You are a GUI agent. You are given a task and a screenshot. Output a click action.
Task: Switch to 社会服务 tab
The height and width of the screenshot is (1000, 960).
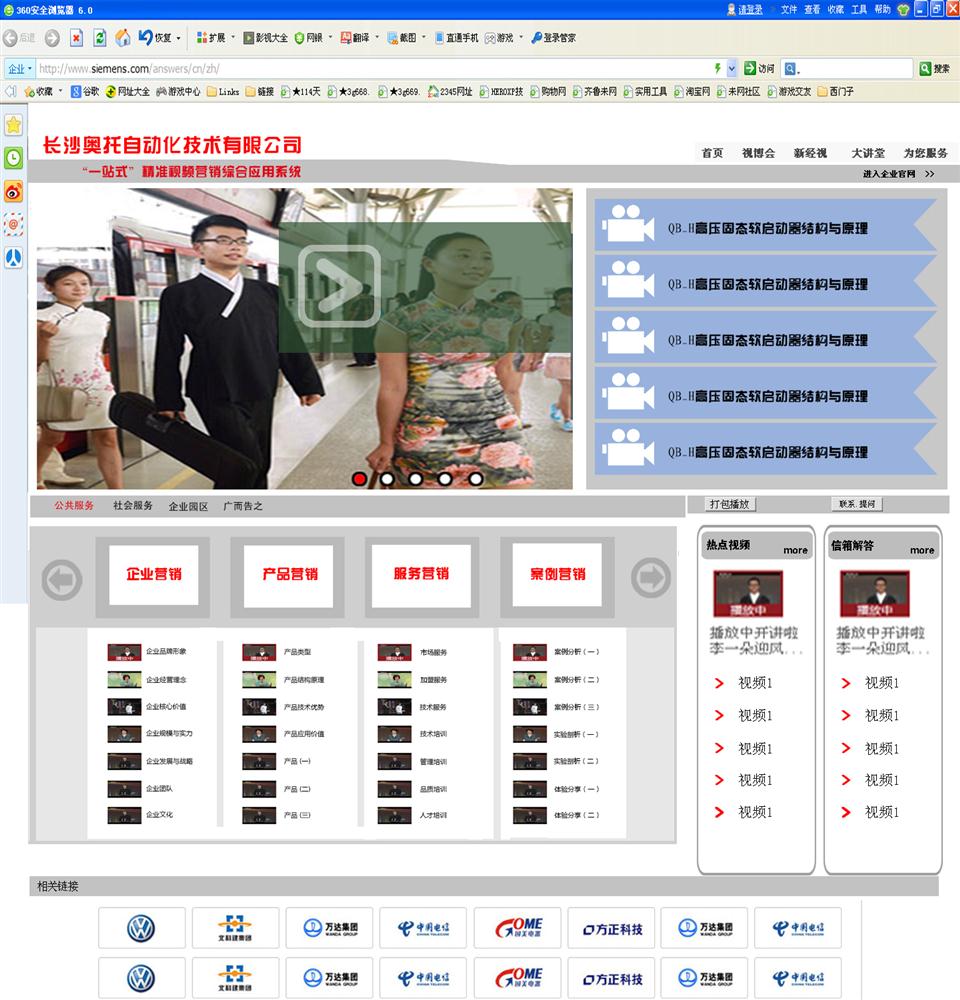click(133, 505)
